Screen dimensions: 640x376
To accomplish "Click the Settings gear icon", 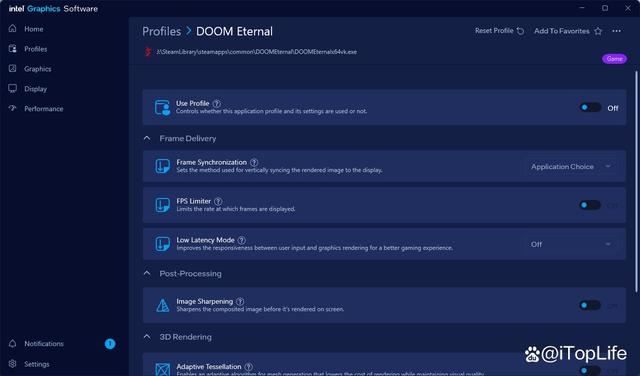I will point(13,363).
